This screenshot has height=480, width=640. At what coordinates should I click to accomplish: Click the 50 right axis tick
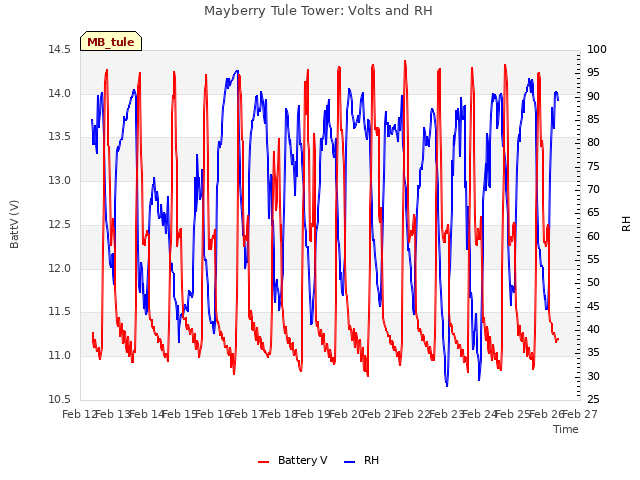tap(593, 282)
